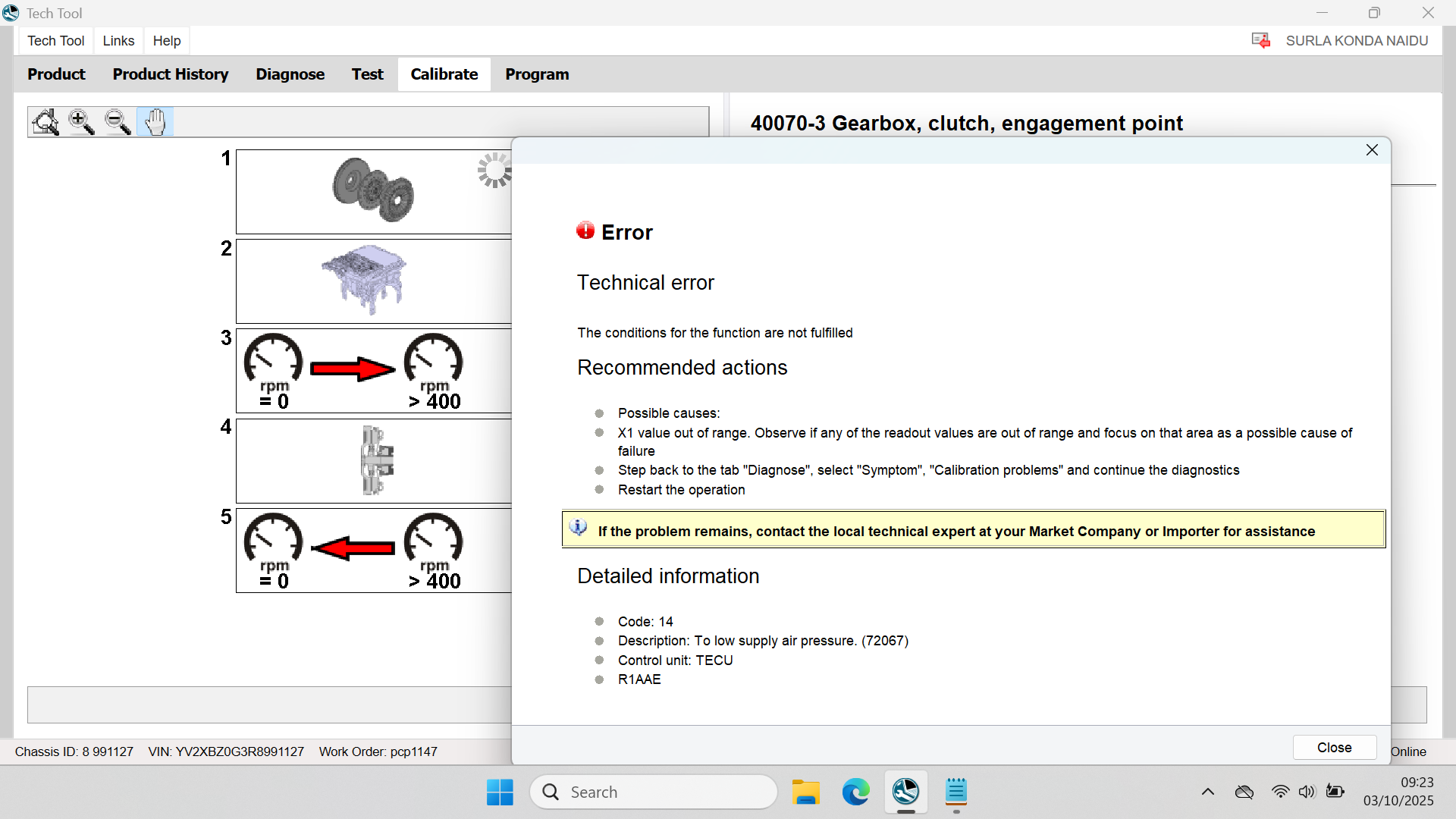This screenshot has width=1456, height=819.
Task: Click the taskbar Search box
Action: 654,792
